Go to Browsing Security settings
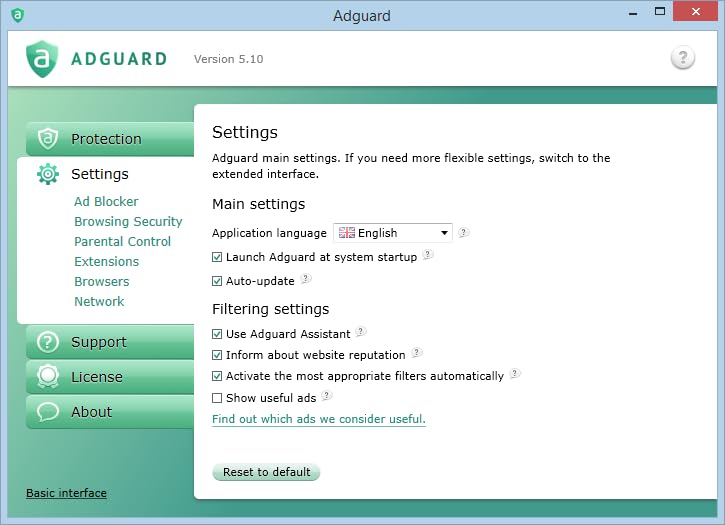The image size is (725, 525). 128,222
